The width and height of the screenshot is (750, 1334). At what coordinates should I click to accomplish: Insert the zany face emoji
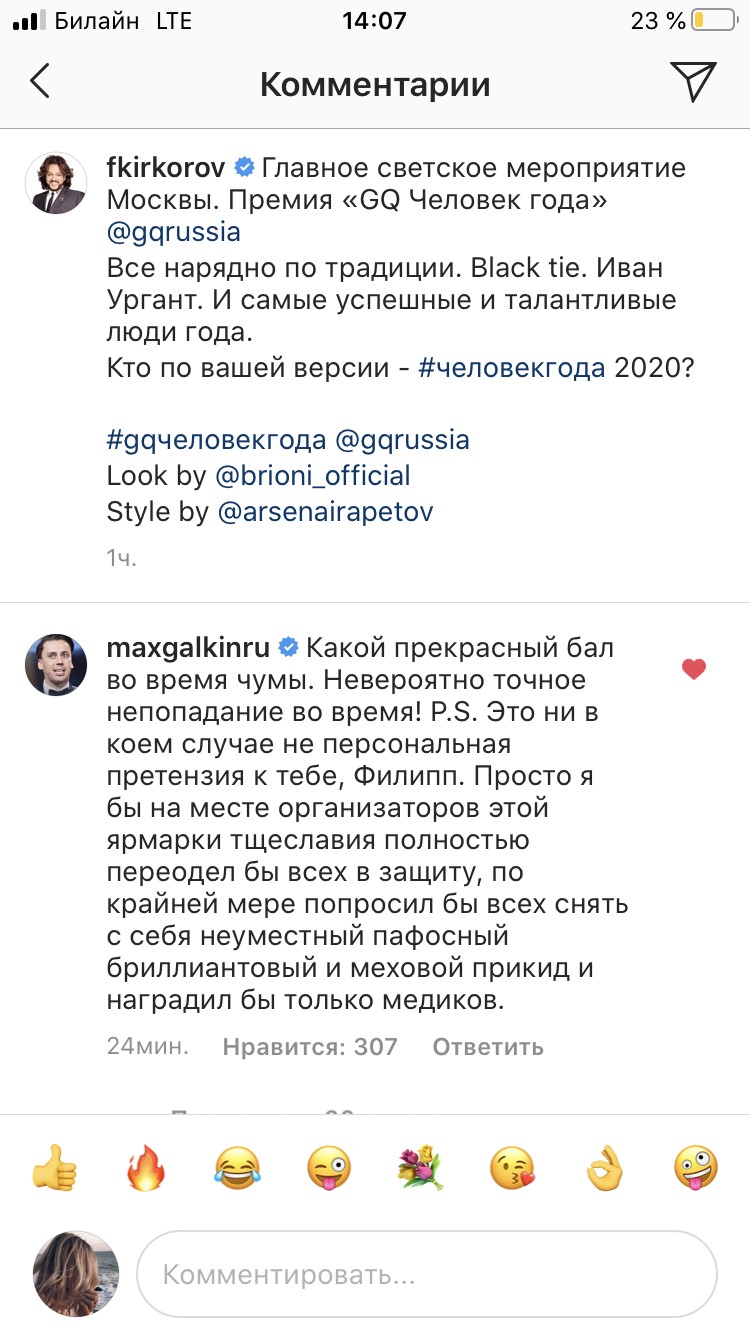pyautogui.click(x=697, y=1167)
